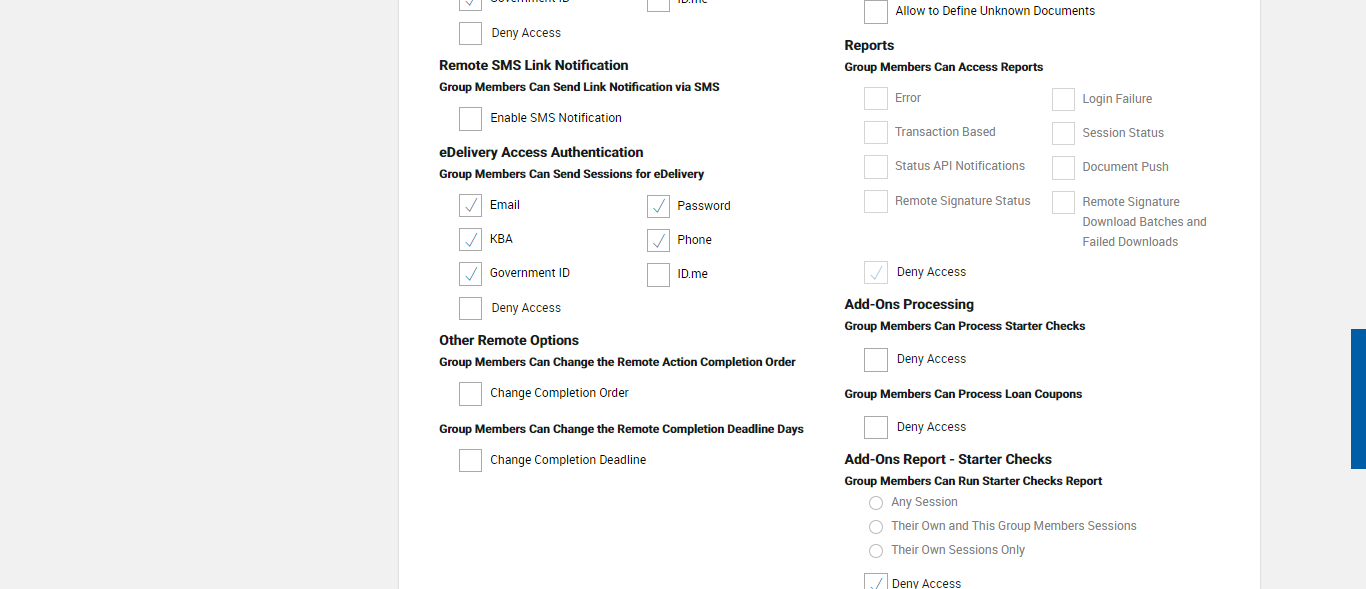The width and height of the screenshot is (1366, 589).
Task: Choose the Their Own Sessions Only radio option
Action: tap(876, 551)
